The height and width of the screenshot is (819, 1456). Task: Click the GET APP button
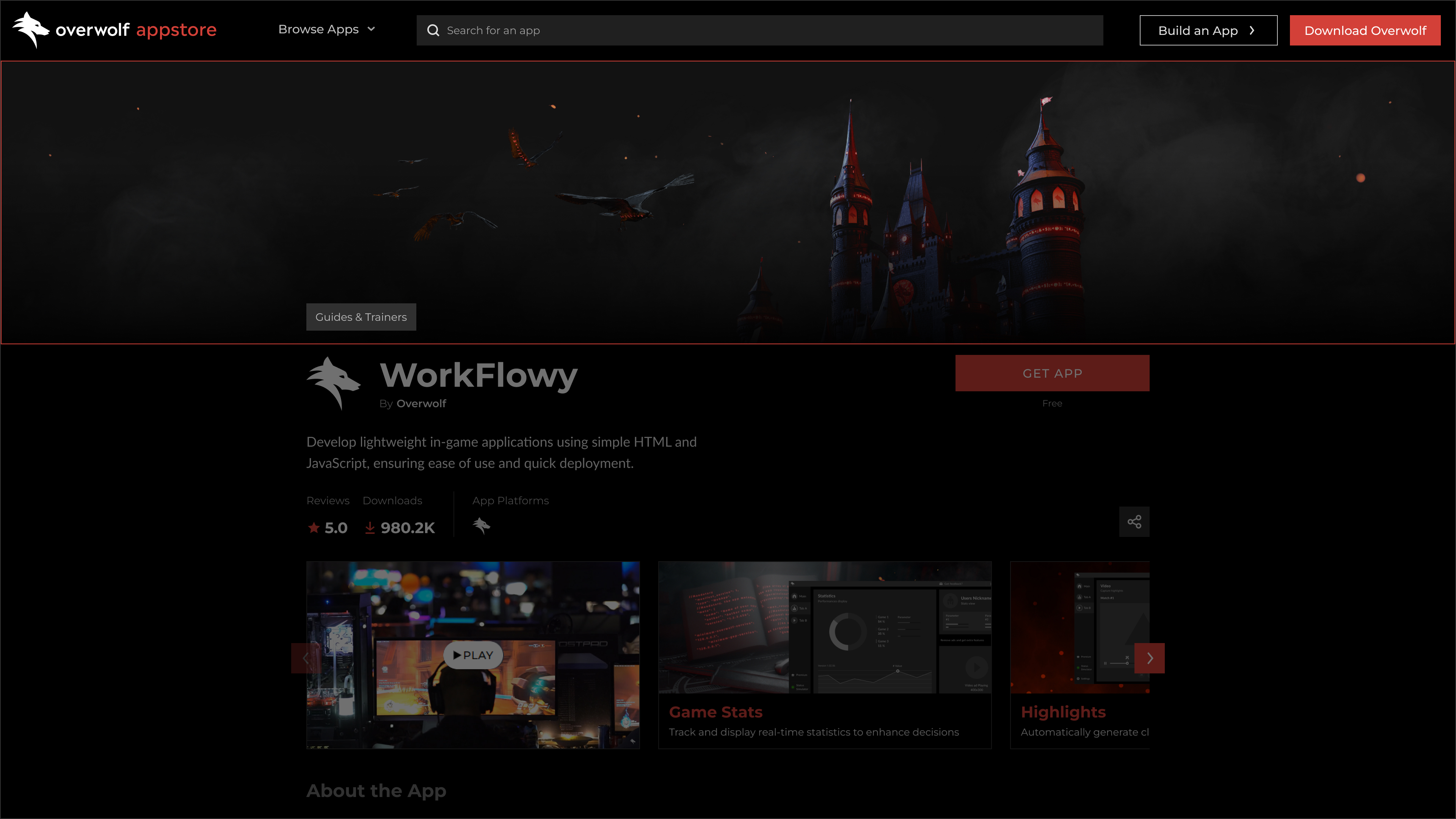[x=1053, y=373]
